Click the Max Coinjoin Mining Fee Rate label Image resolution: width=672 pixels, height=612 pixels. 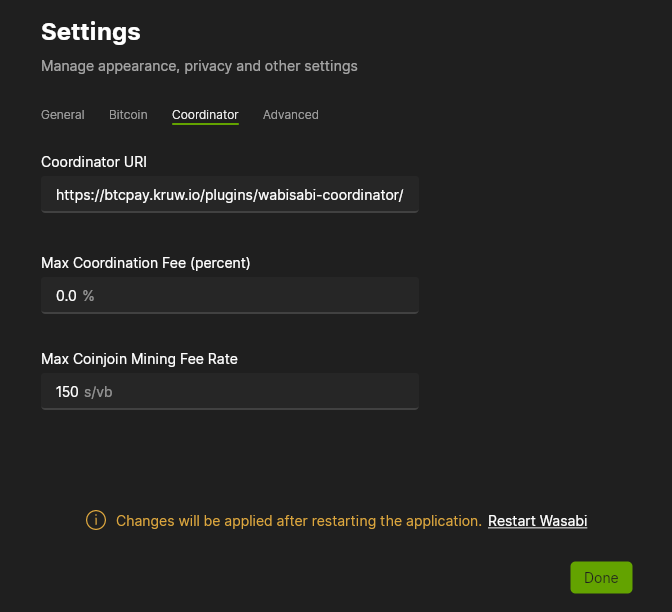[139, 358]
